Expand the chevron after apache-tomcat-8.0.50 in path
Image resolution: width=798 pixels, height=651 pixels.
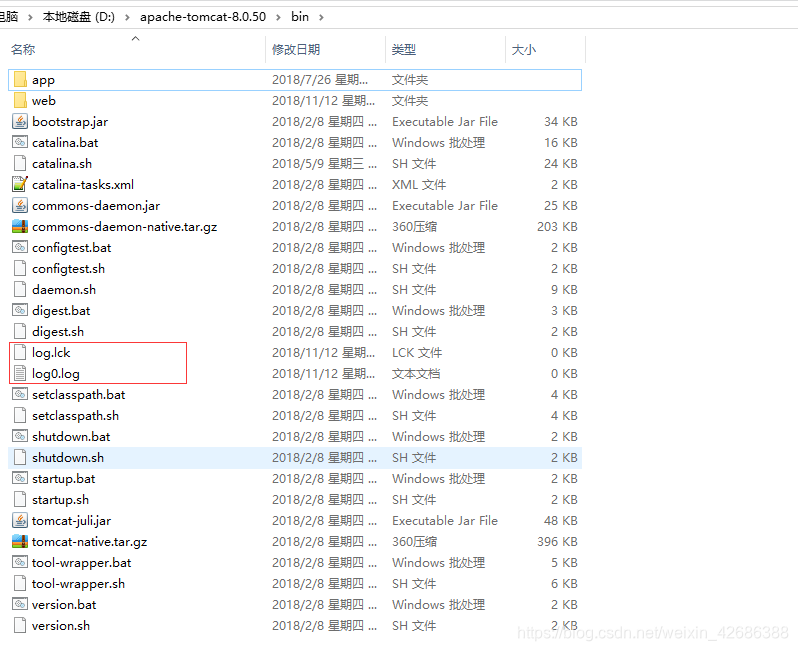click(278, 17)
